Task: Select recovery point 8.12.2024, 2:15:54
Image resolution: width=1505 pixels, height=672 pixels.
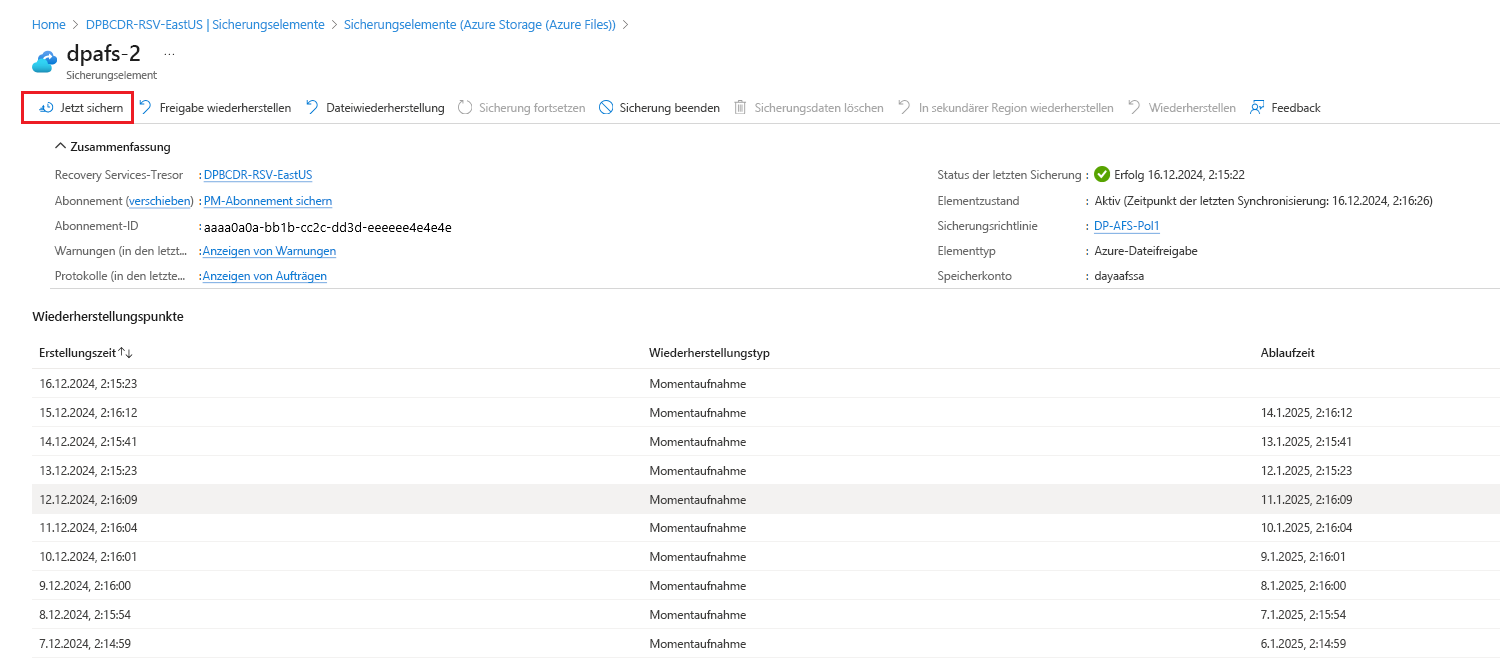Action: [x=766, y=615]
